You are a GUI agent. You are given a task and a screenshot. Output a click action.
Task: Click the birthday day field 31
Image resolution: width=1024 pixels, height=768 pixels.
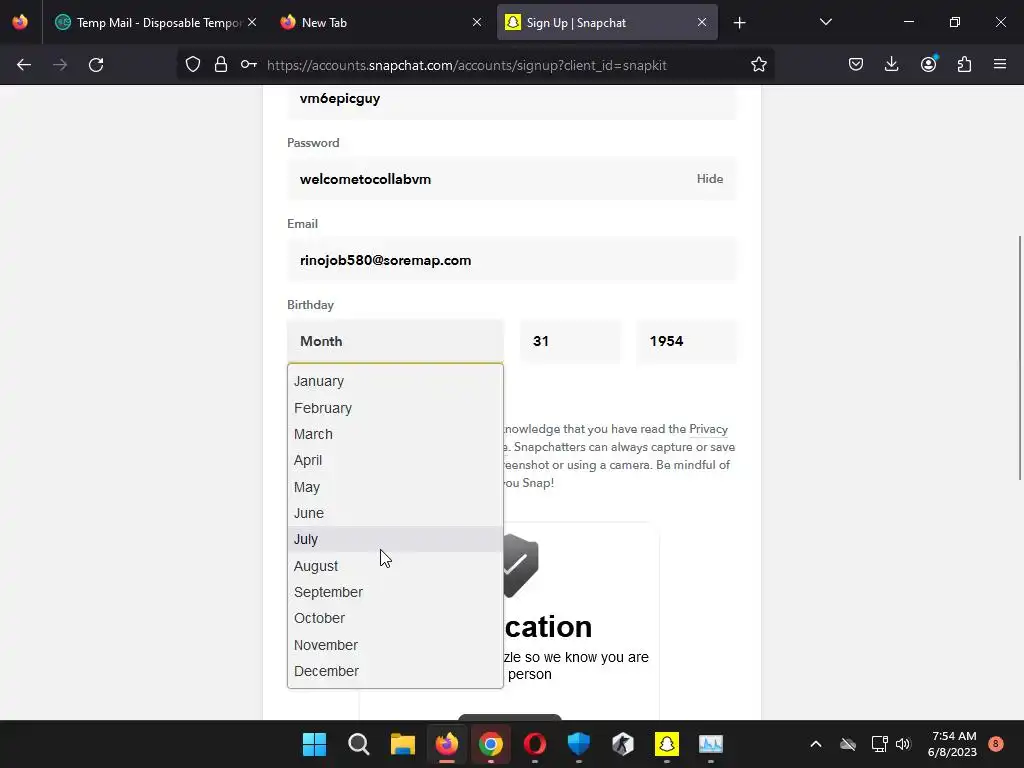coord(570,341)
